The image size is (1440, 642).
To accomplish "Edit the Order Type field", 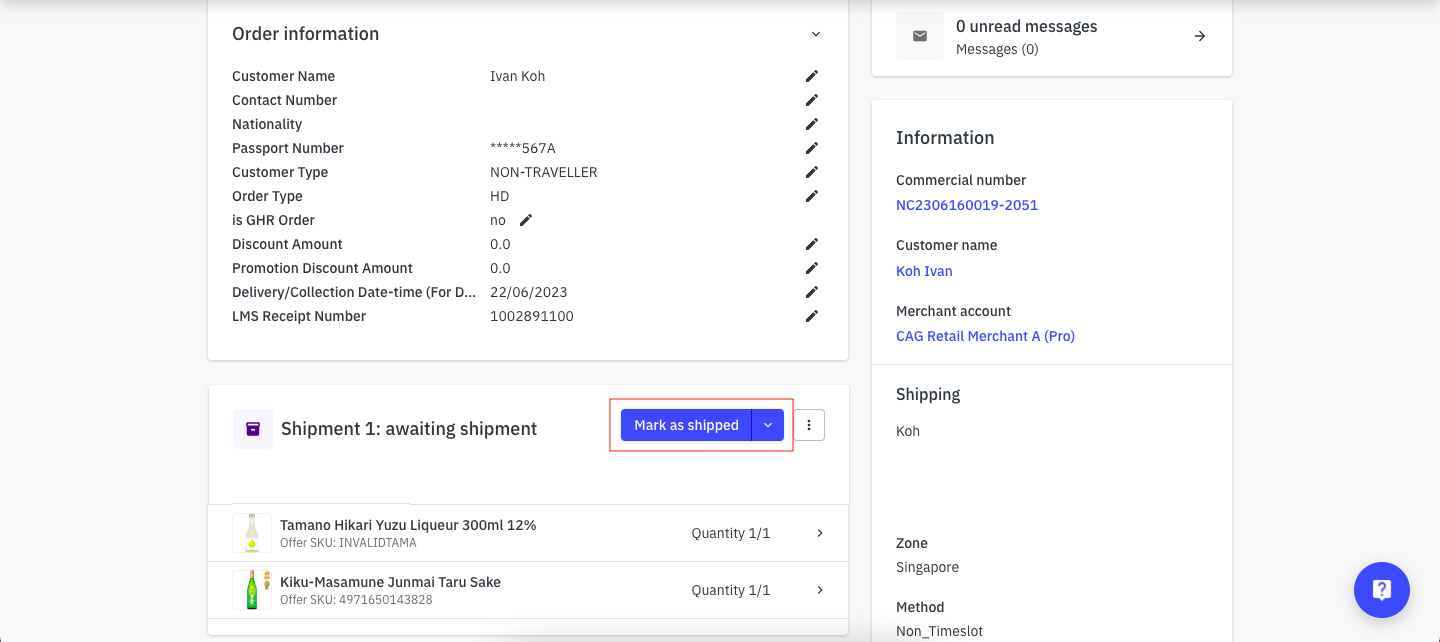I will (812, 196).
